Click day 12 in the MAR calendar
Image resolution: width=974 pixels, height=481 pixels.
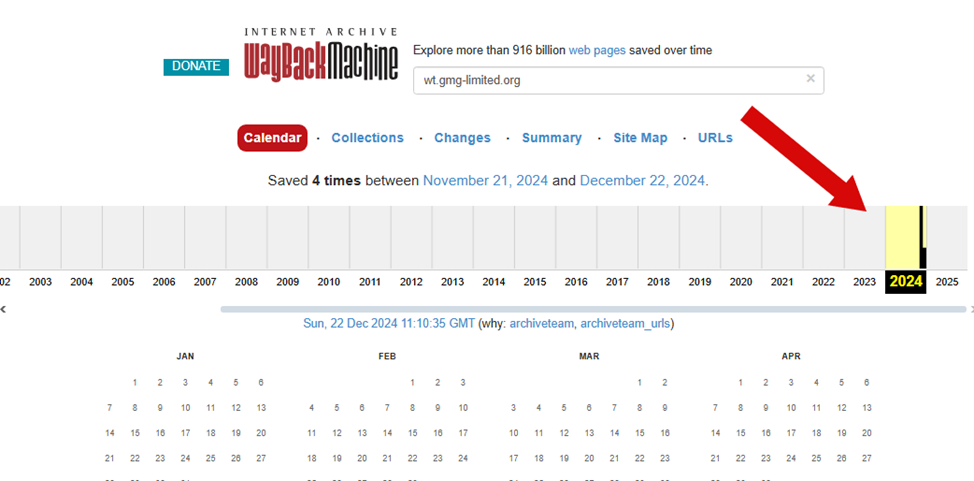564,433
